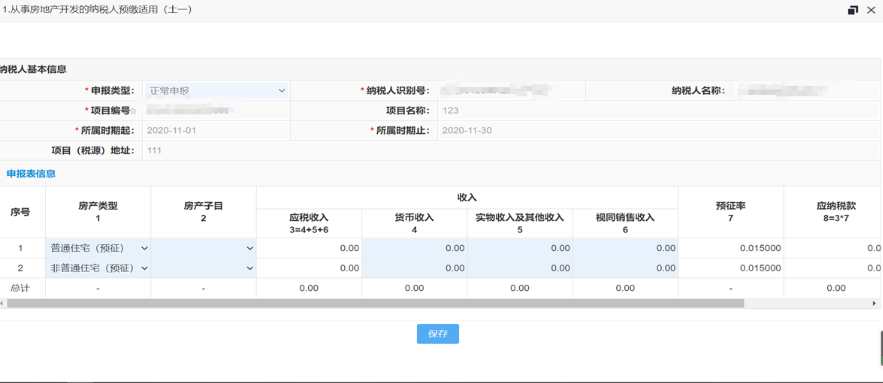Click the 项目名称 field showing 123
Screen dimensions: 883x383
659,110
